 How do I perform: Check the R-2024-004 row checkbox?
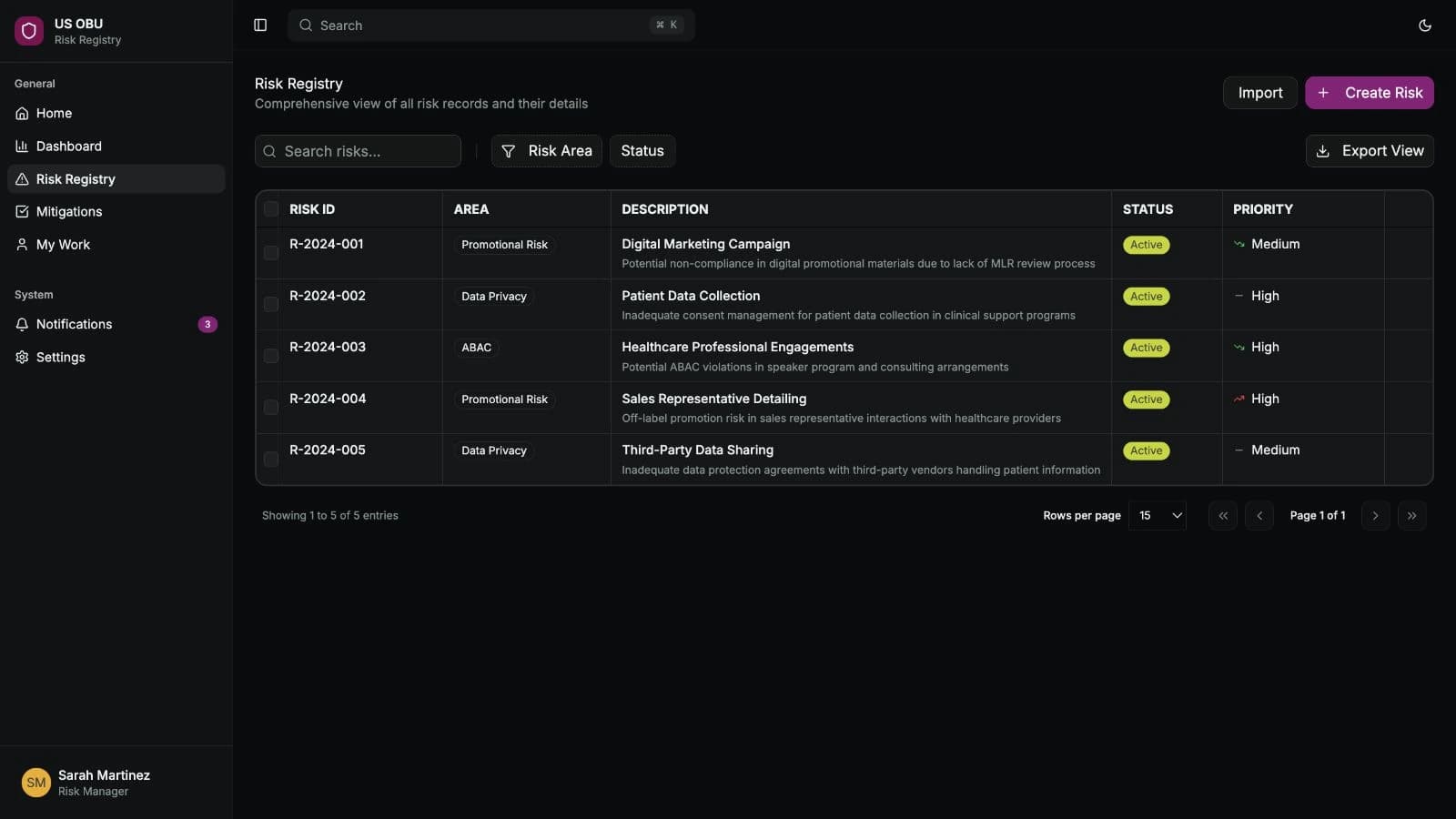tap(271, 408)
